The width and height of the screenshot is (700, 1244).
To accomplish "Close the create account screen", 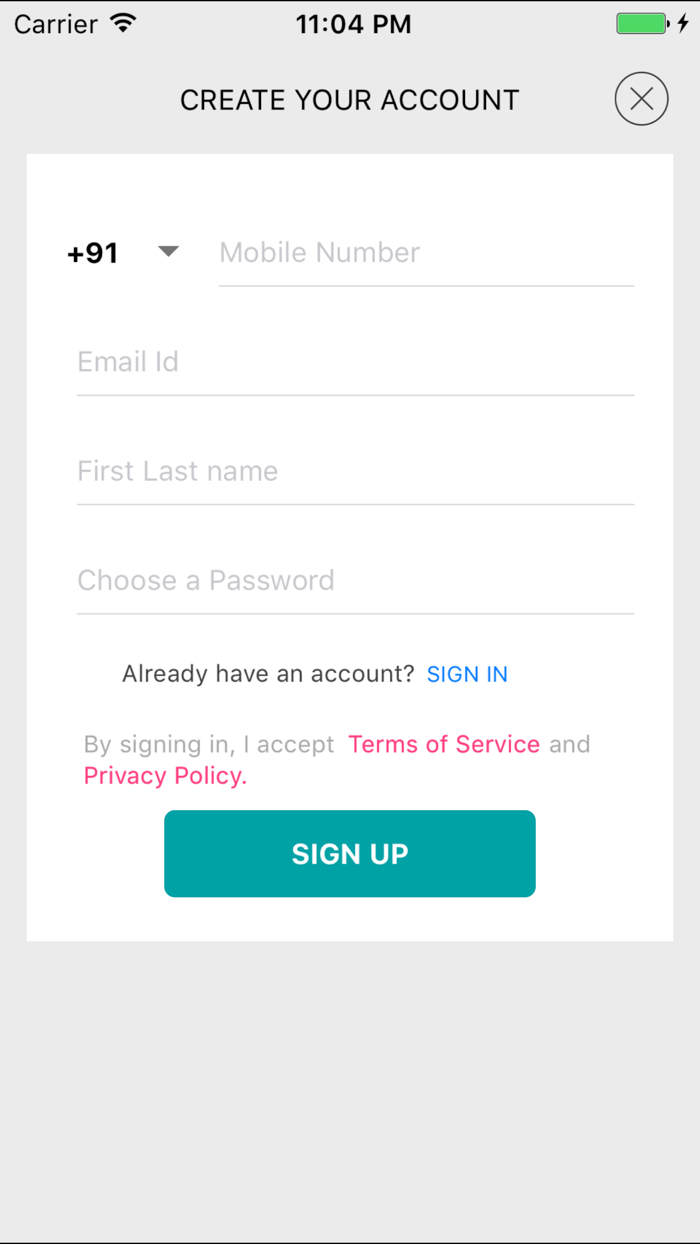I will click(641, 99).
